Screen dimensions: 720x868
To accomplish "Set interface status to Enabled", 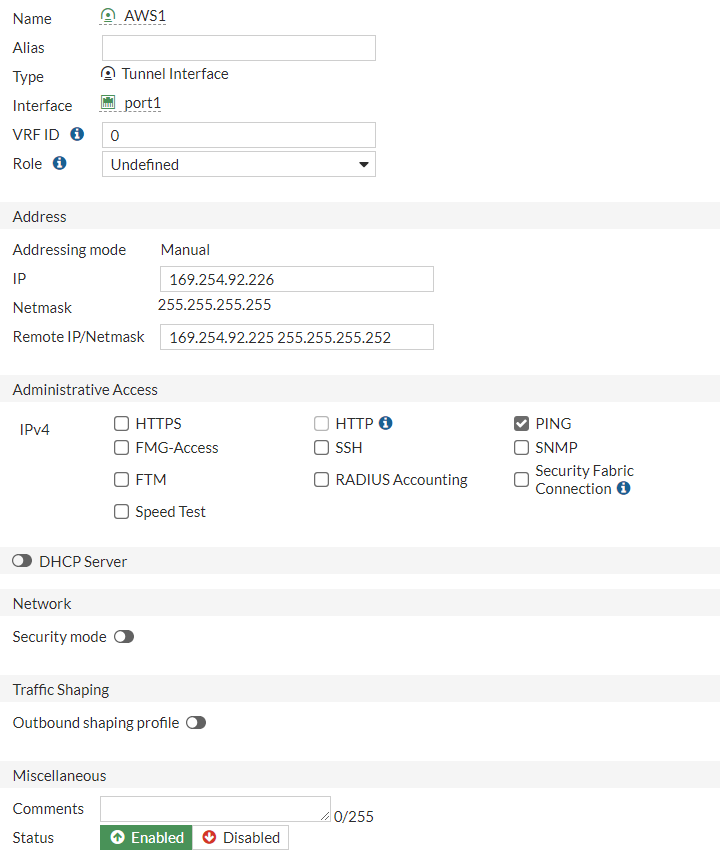I will 147,838.
